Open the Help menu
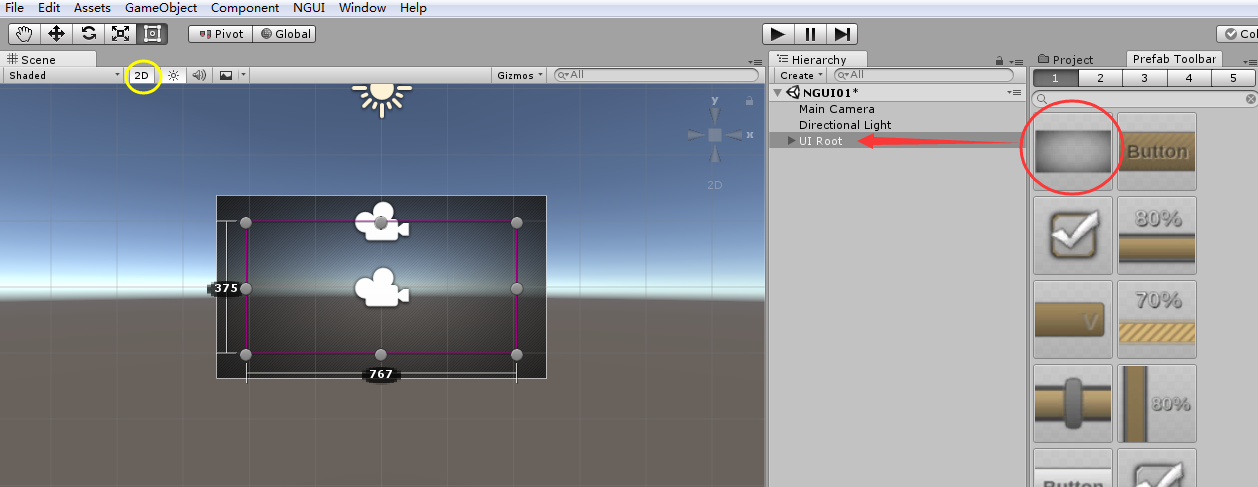 coord(413,8)
